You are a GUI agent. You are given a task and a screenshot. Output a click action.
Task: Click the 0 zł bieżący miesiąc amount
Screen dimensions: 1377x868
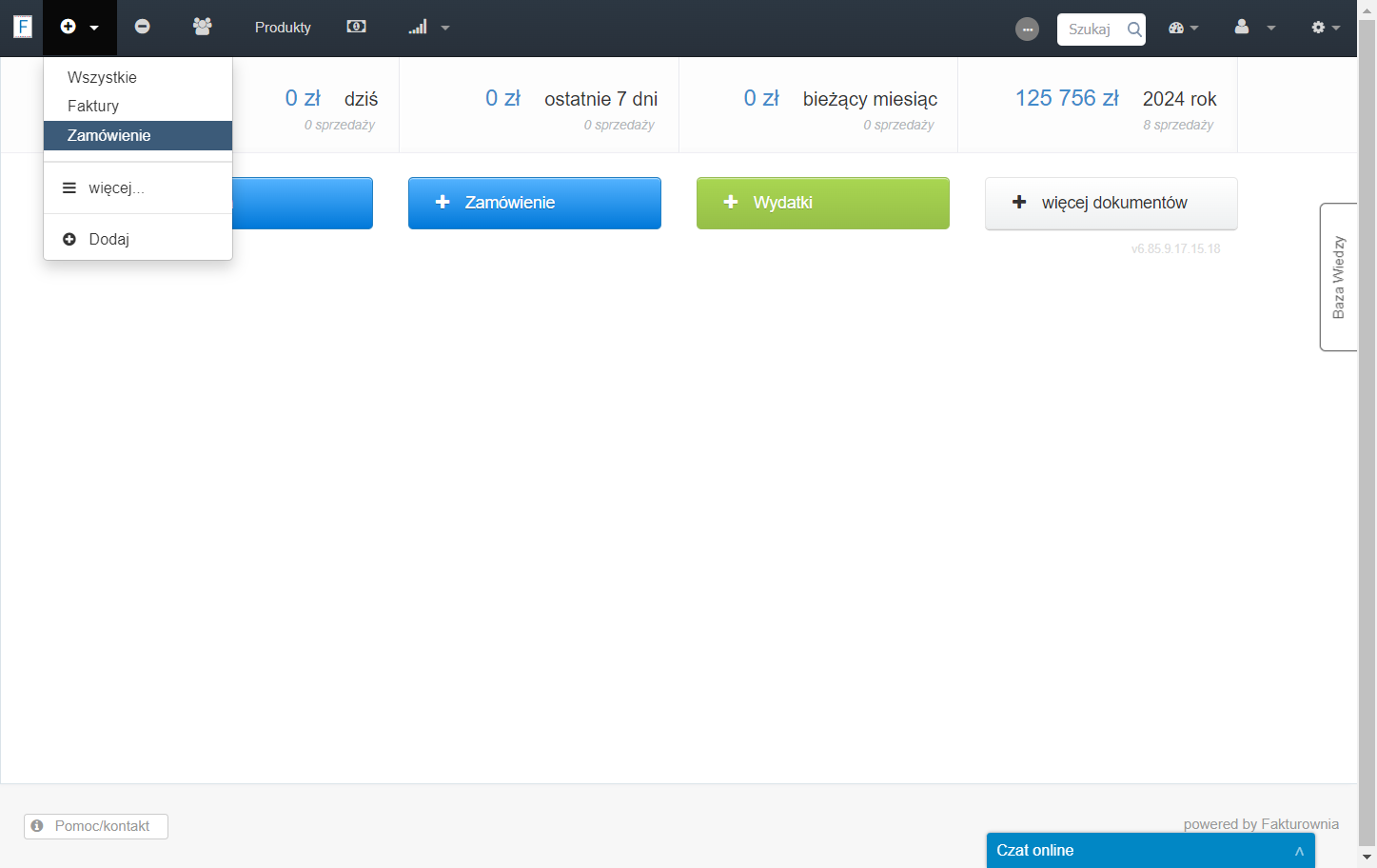click(761, 98)
